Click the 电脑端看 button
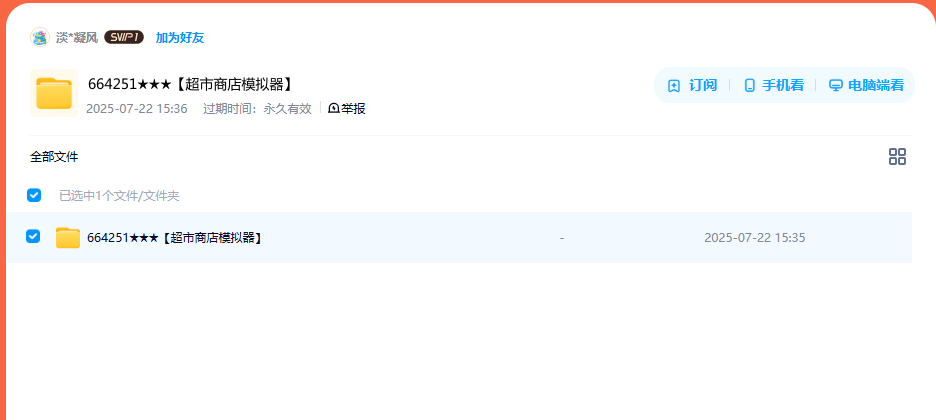Image resolution: width=936 pixels, height=420 pixels. (x=866, y=85)
